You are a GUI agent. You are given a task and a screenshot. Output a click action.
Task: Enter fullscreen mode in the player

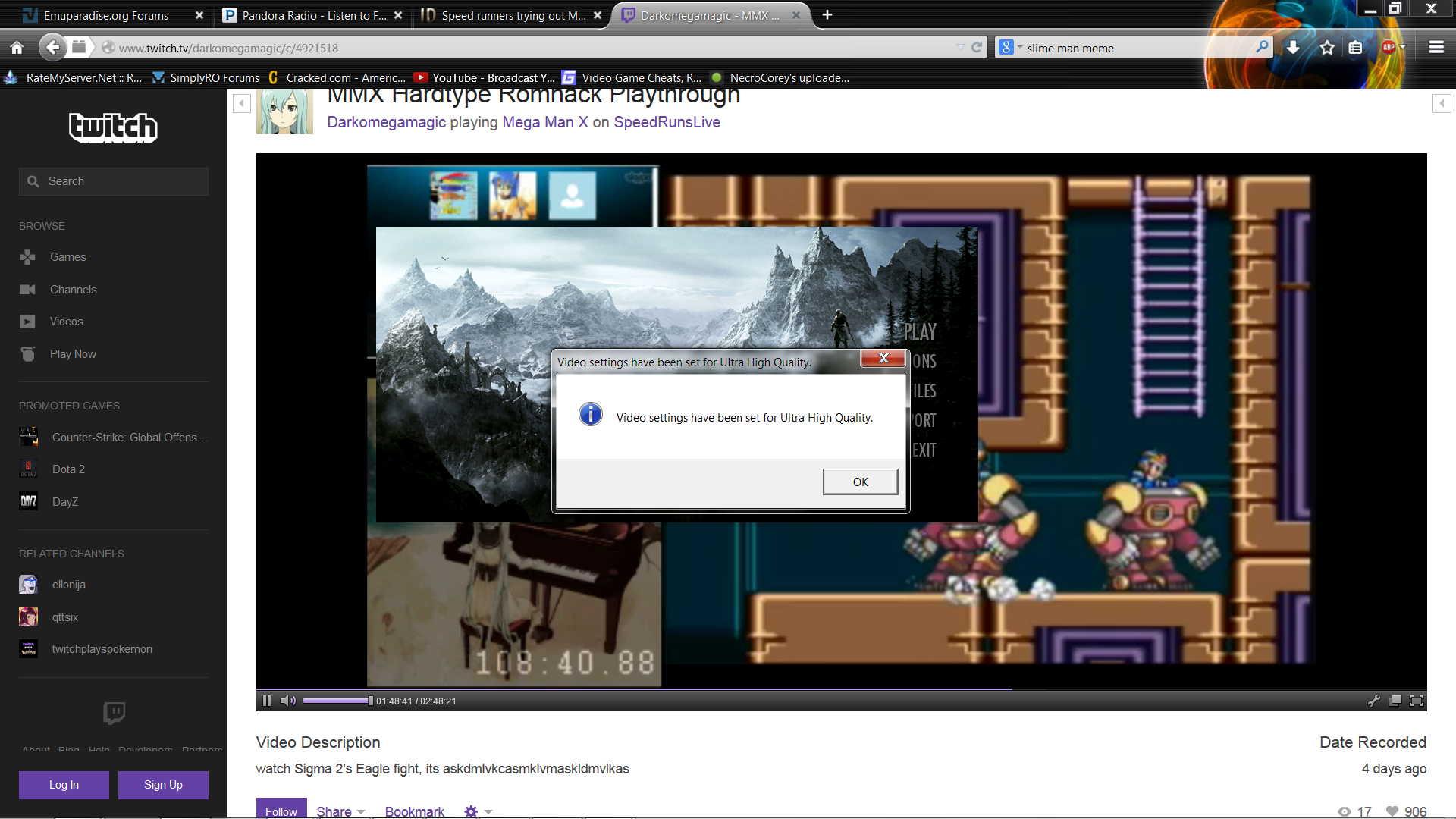click(x=1417, y=701)
